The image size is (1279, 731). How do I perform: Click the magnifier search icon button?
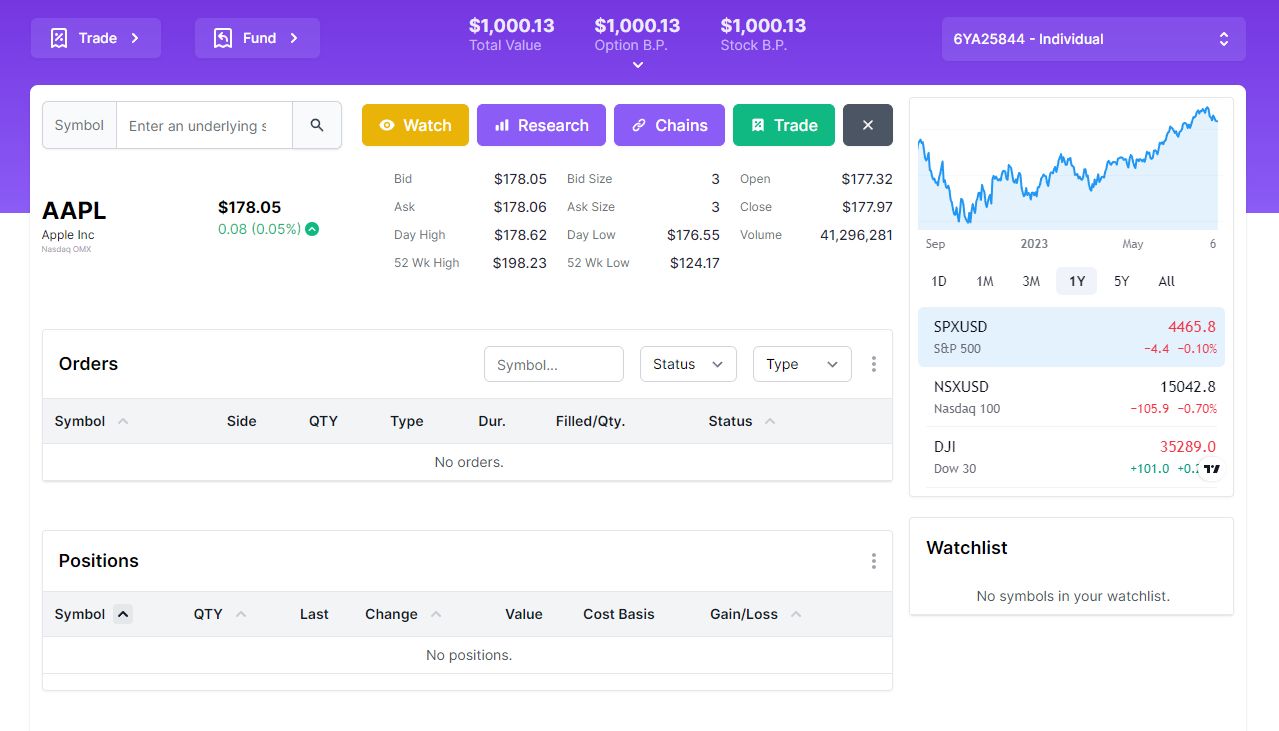coord(317,125)
